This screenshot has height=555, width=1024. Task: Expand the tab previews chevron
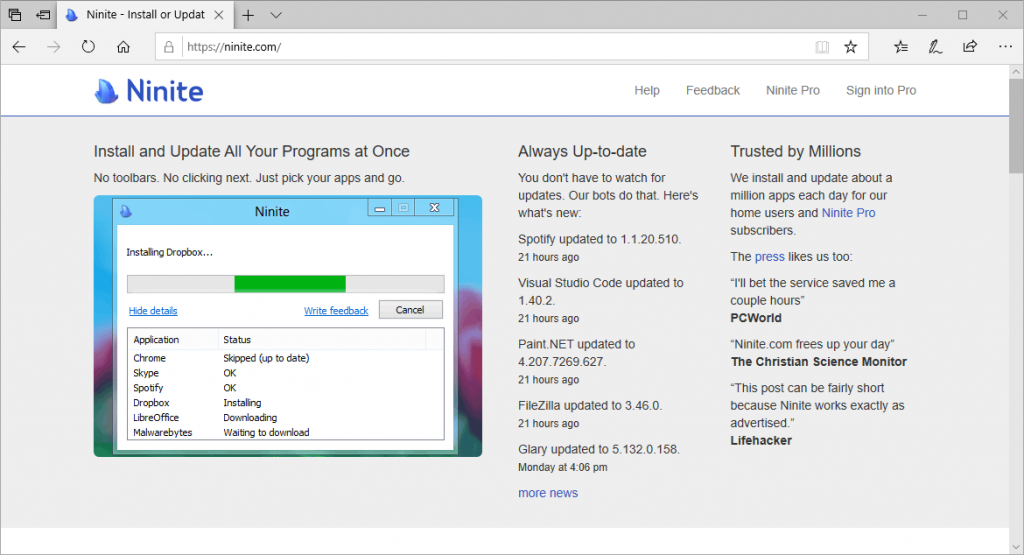coord(276,15)
